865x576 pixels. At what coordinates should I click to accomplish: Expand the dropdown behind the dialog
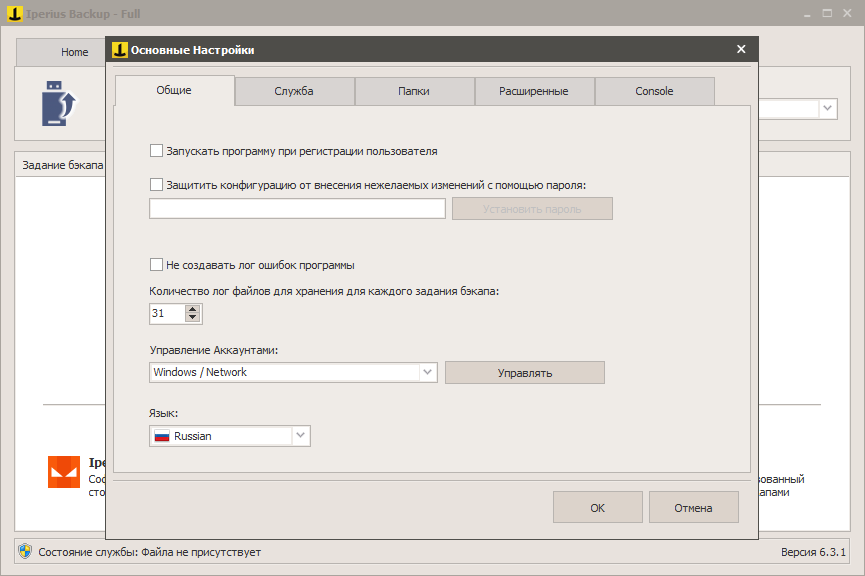point(829,108)
